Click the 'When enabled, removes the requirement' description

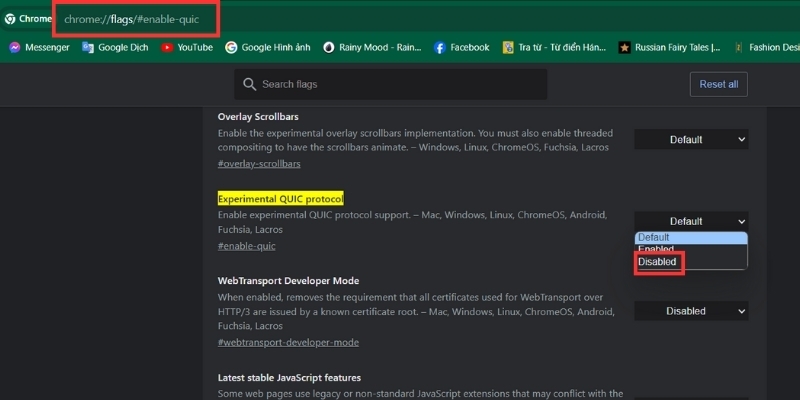click(416, 311)
